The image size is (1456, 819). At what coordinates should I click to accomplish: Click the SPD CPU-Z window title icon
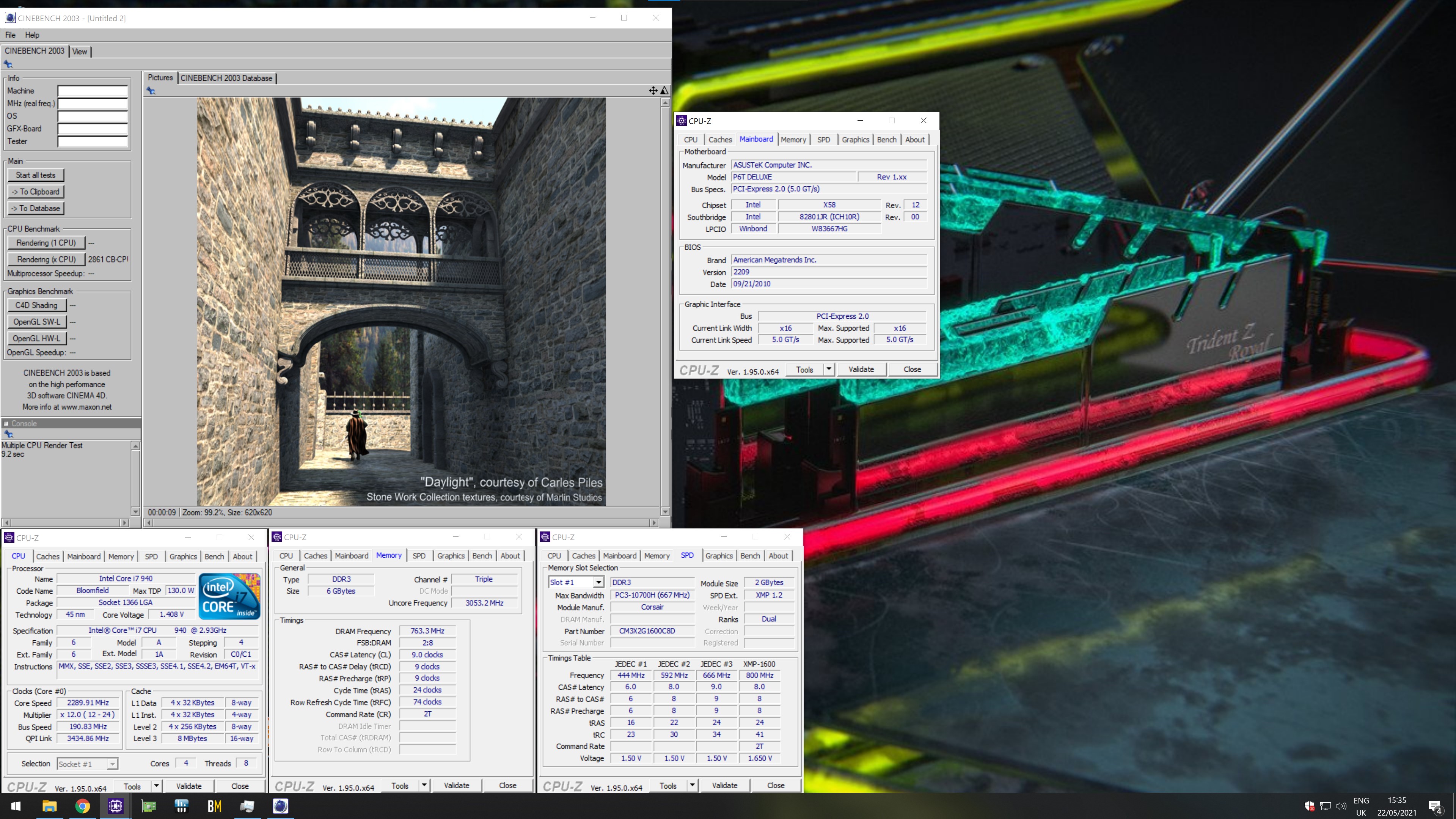point(545,537)
